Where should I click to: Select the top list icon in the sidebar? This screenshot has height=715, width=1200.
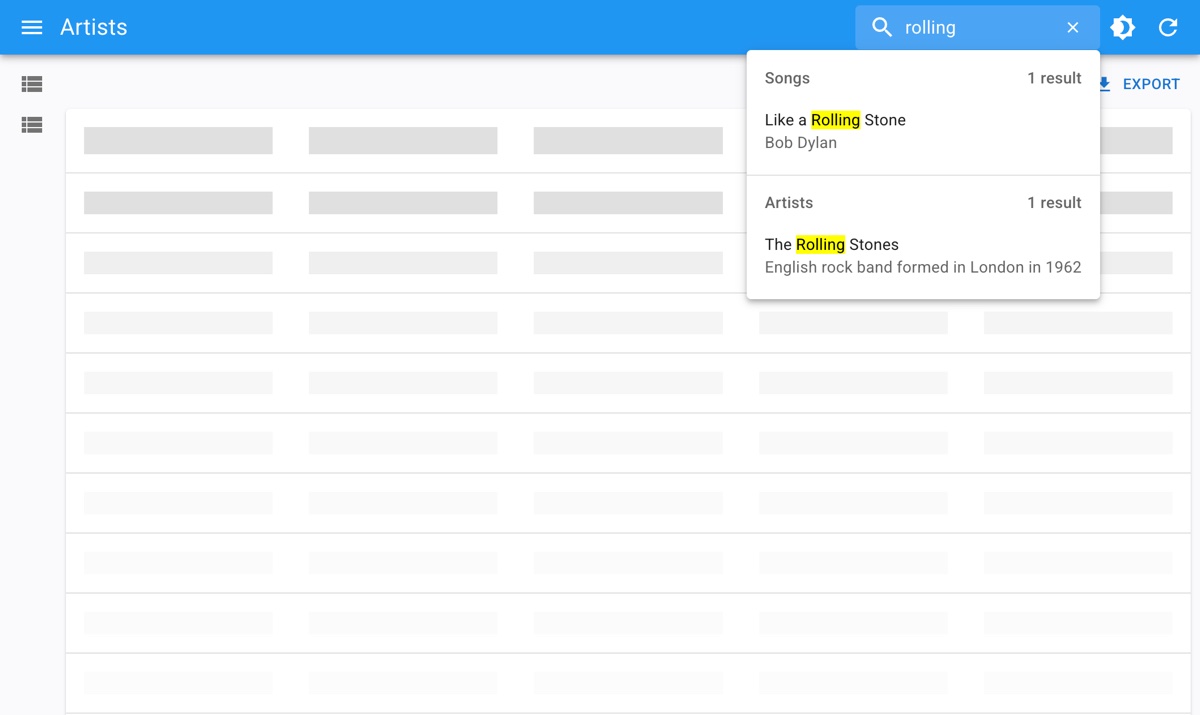32,85
